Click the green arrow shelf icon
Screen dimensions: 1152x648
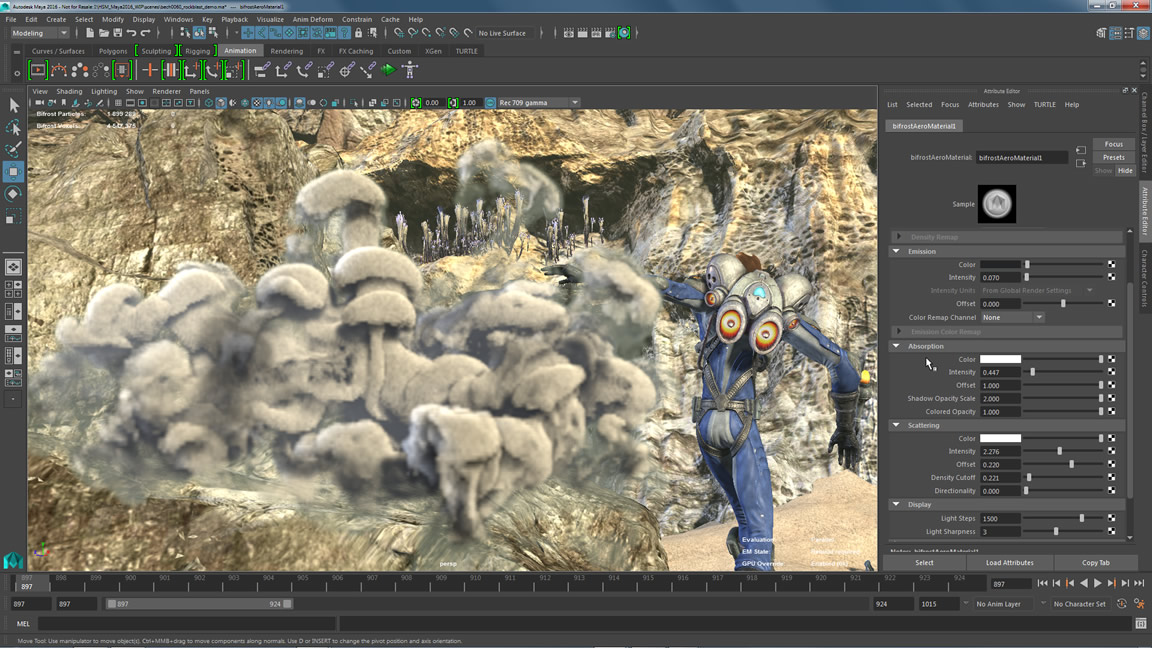389,70
